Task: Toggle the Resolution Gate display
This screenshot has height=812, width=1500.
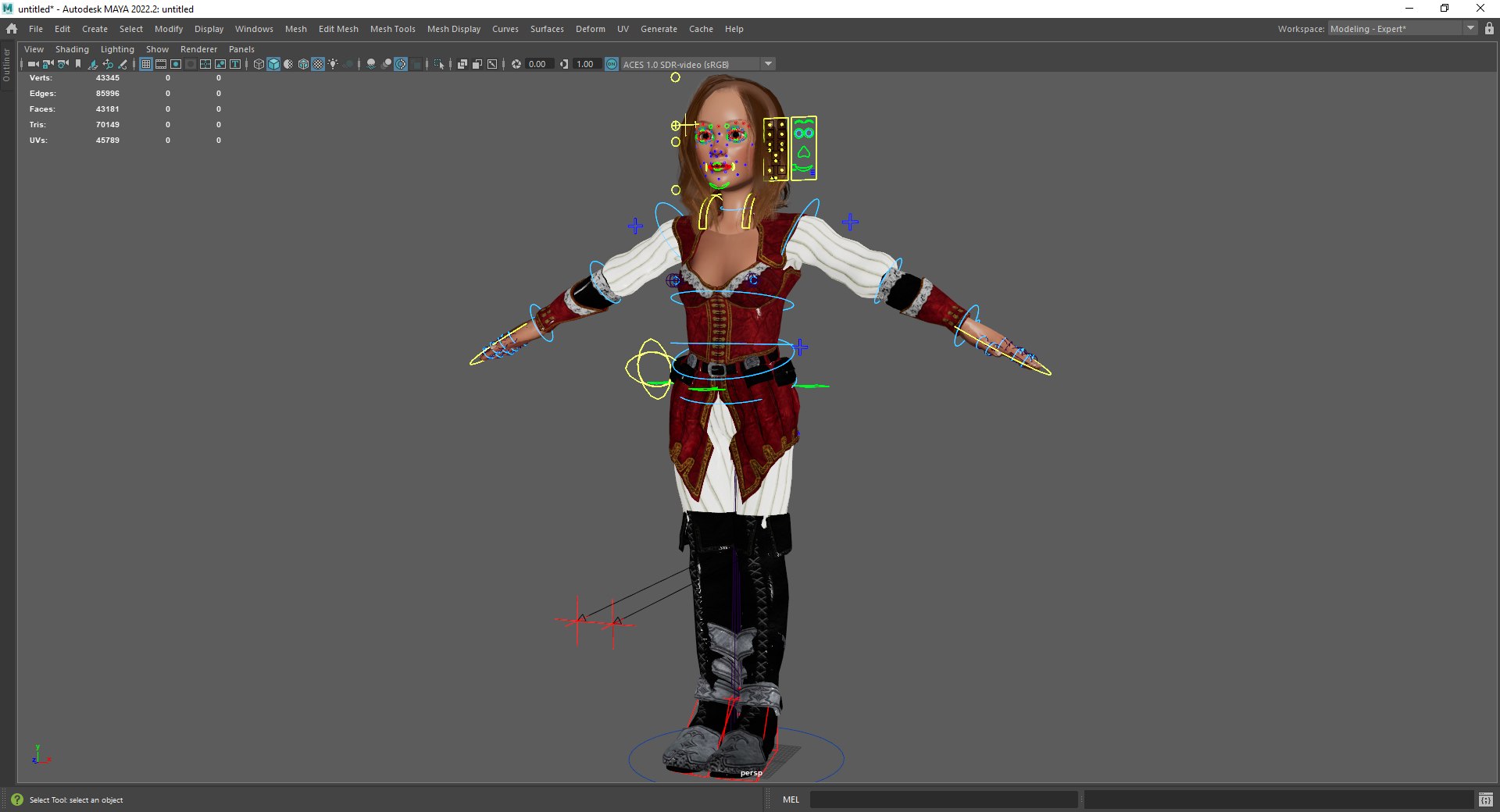Action: click(176, 64)
